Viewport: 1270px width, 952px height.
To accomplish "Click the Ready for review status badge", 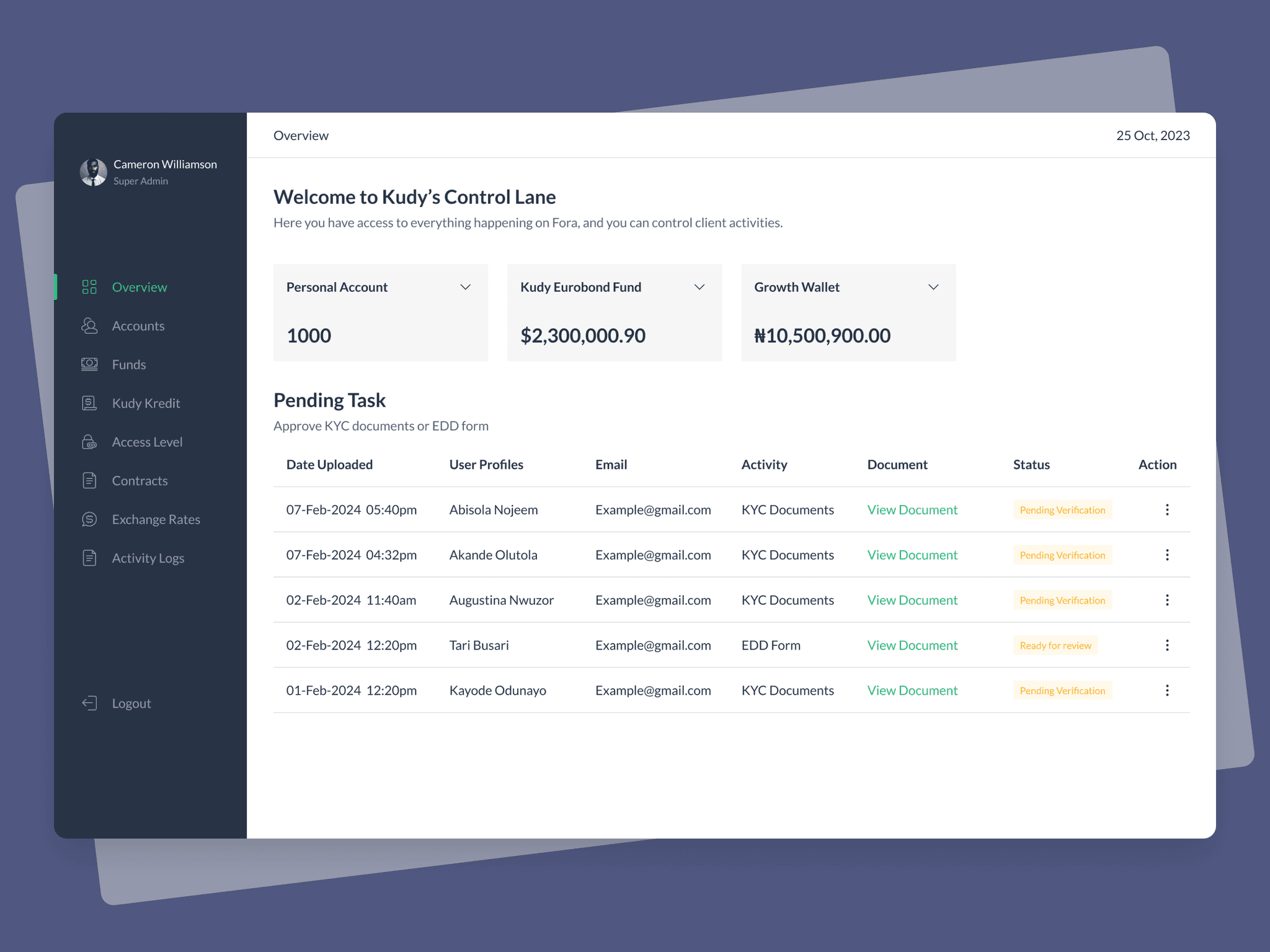I will pyautogui.click(x=1055, y=645).
